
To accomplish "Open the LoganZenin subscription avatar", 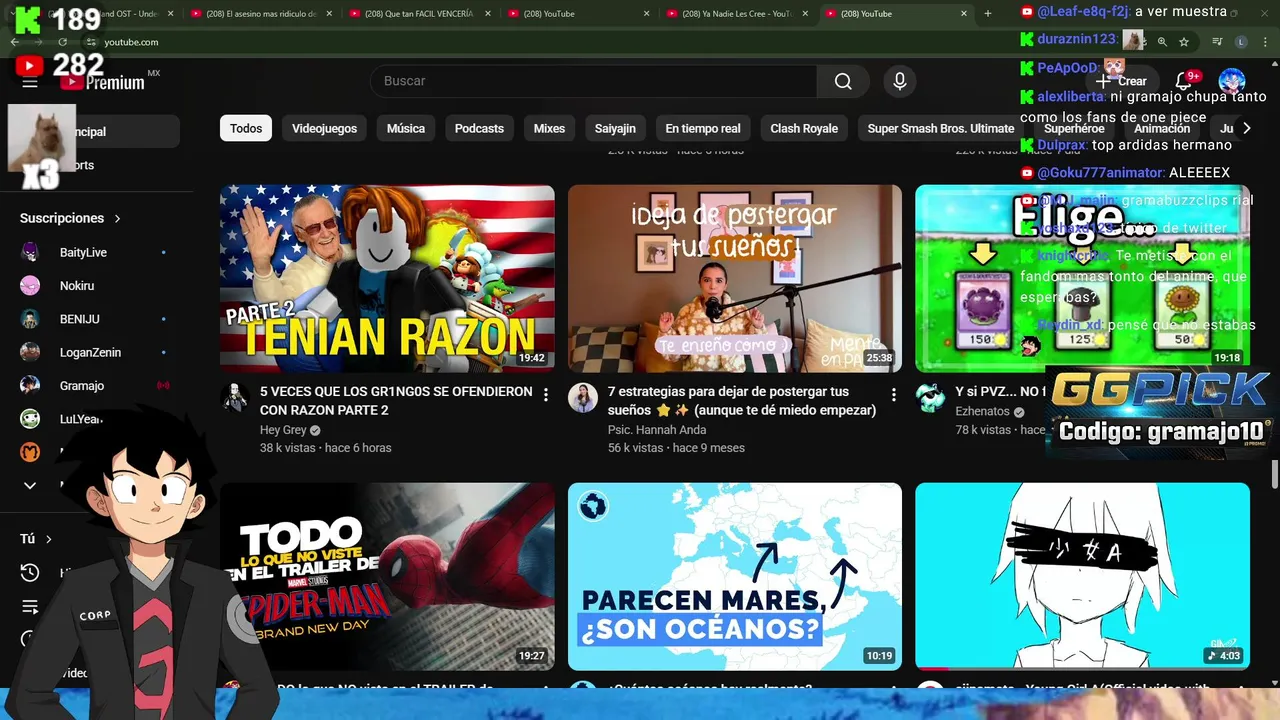I will (x=30, y=352).
